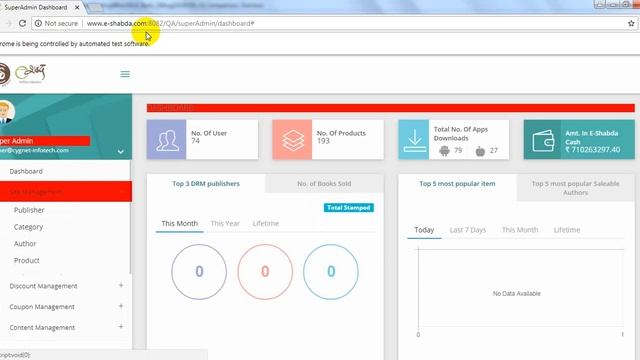Expand the Super Admin profile chevron
This screenshot has width=640, height=360.
coord(120,152)
